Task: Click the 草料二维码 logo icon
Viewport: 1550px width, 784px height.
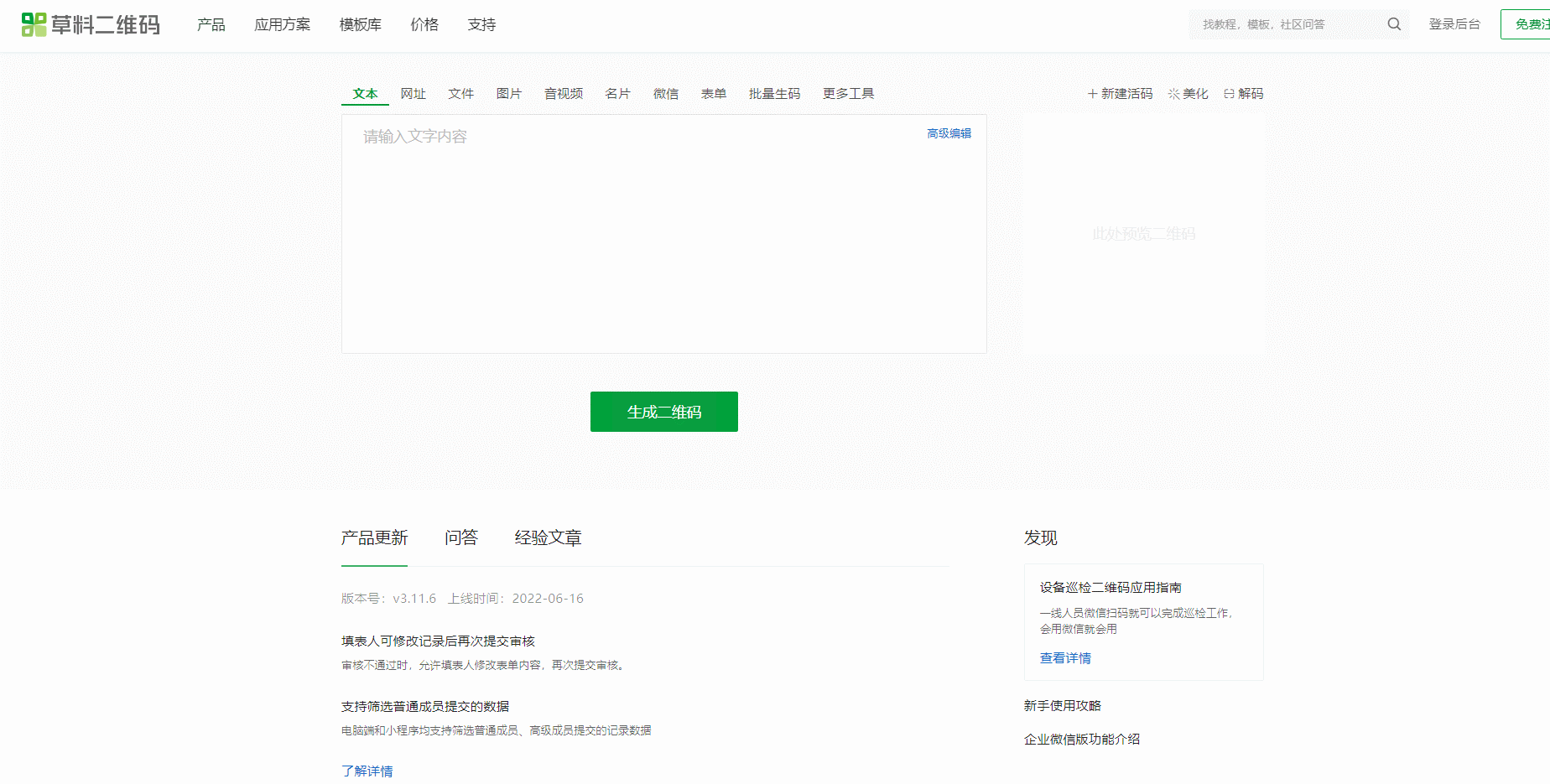Action: pyautogui.click(x=34, y=24)
